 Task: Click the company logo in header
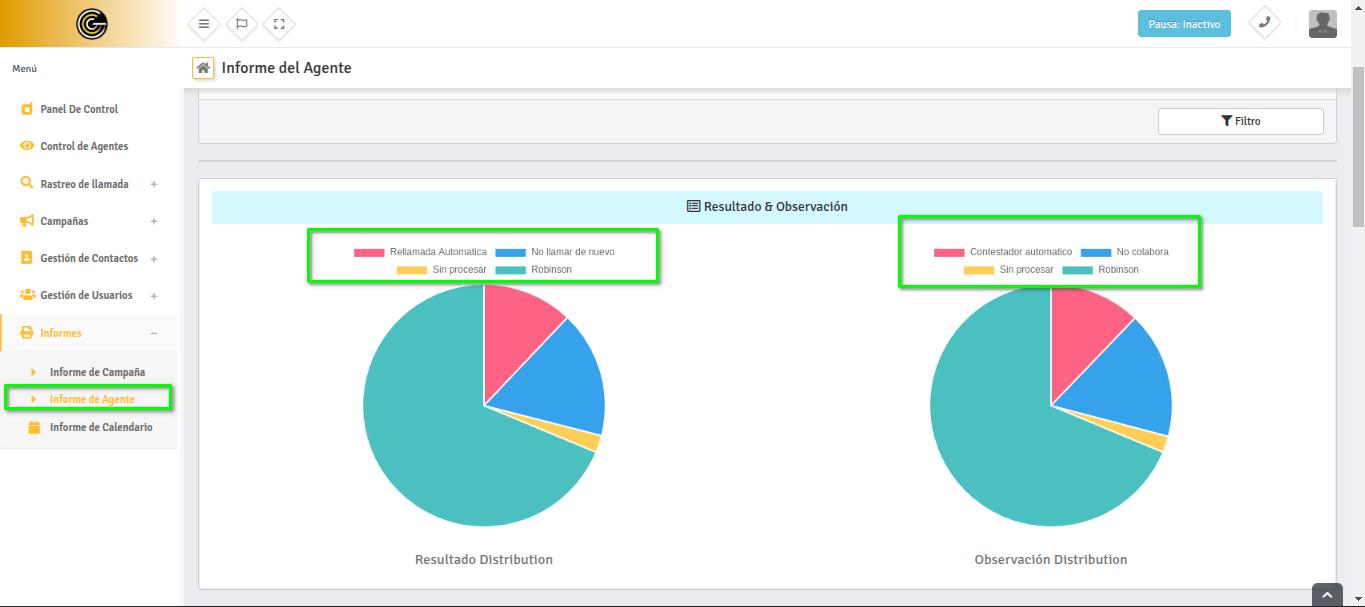92,24
